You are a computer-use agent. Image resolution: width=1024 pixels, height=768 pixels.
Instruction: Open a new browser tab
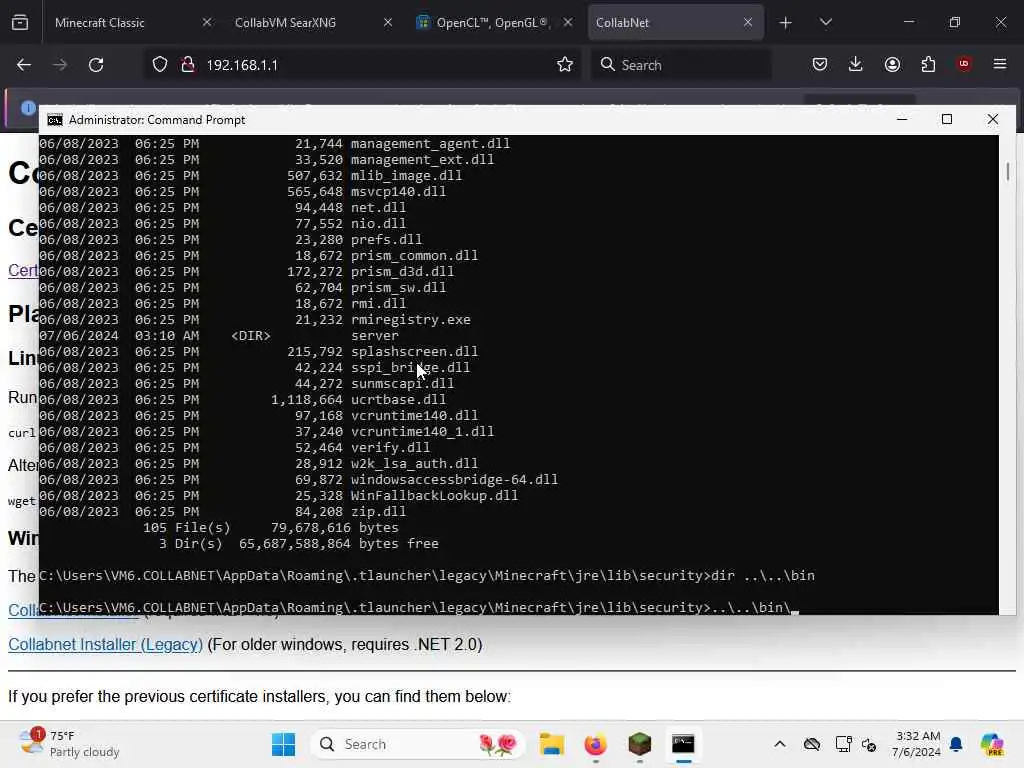click(786, 23)
